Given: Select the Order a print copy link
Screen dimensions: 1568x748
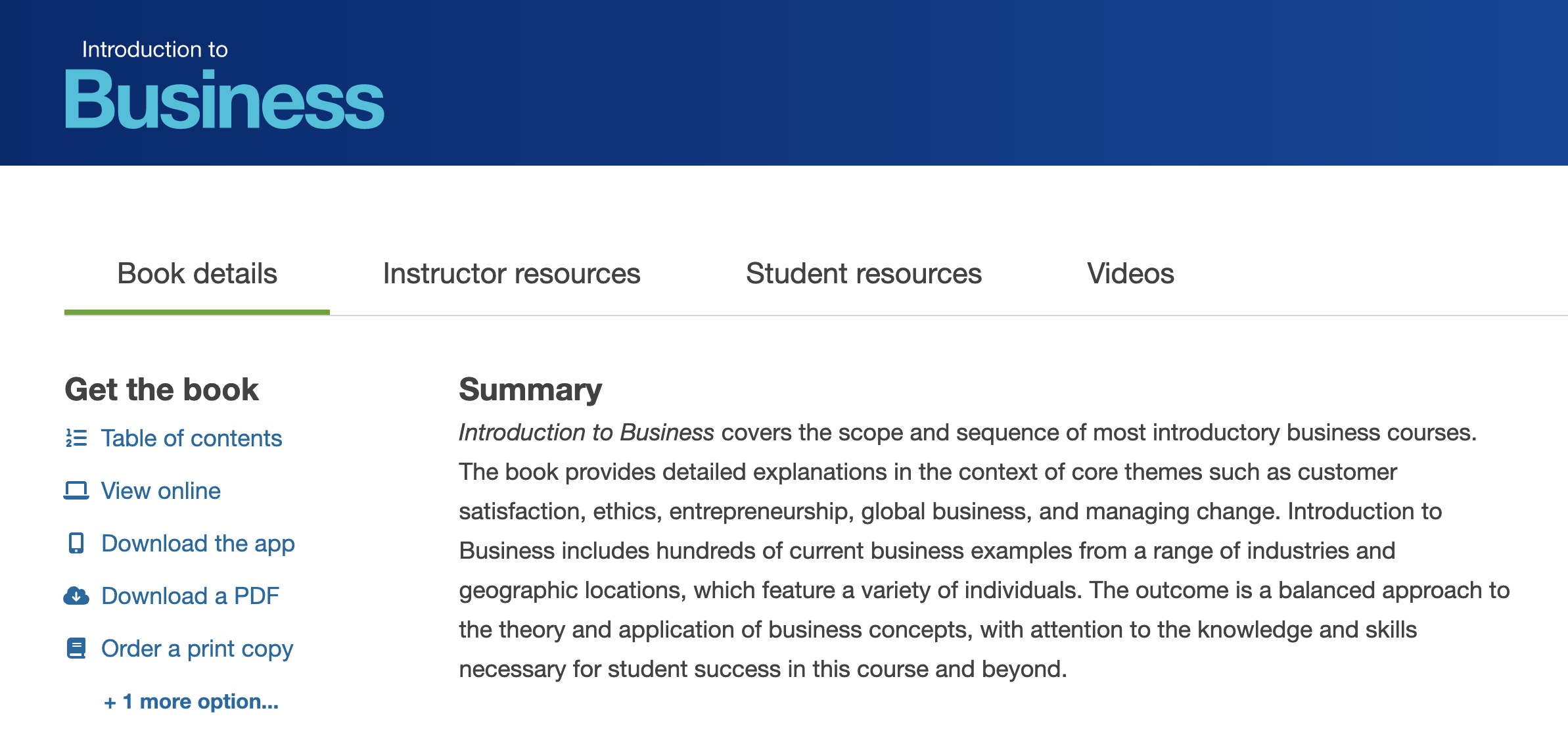Looking at the screenshot, I should (x=197, y=649).
